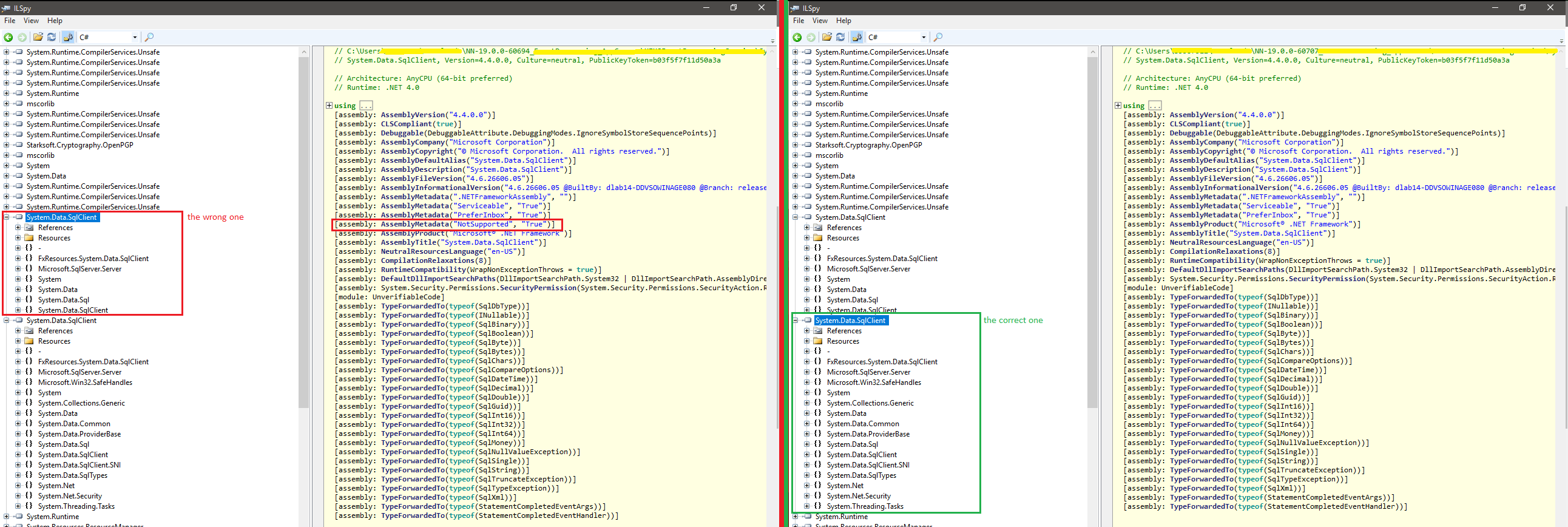Open File menu in left ILSpy window
1568x527 pixels.
click(10, 21)
